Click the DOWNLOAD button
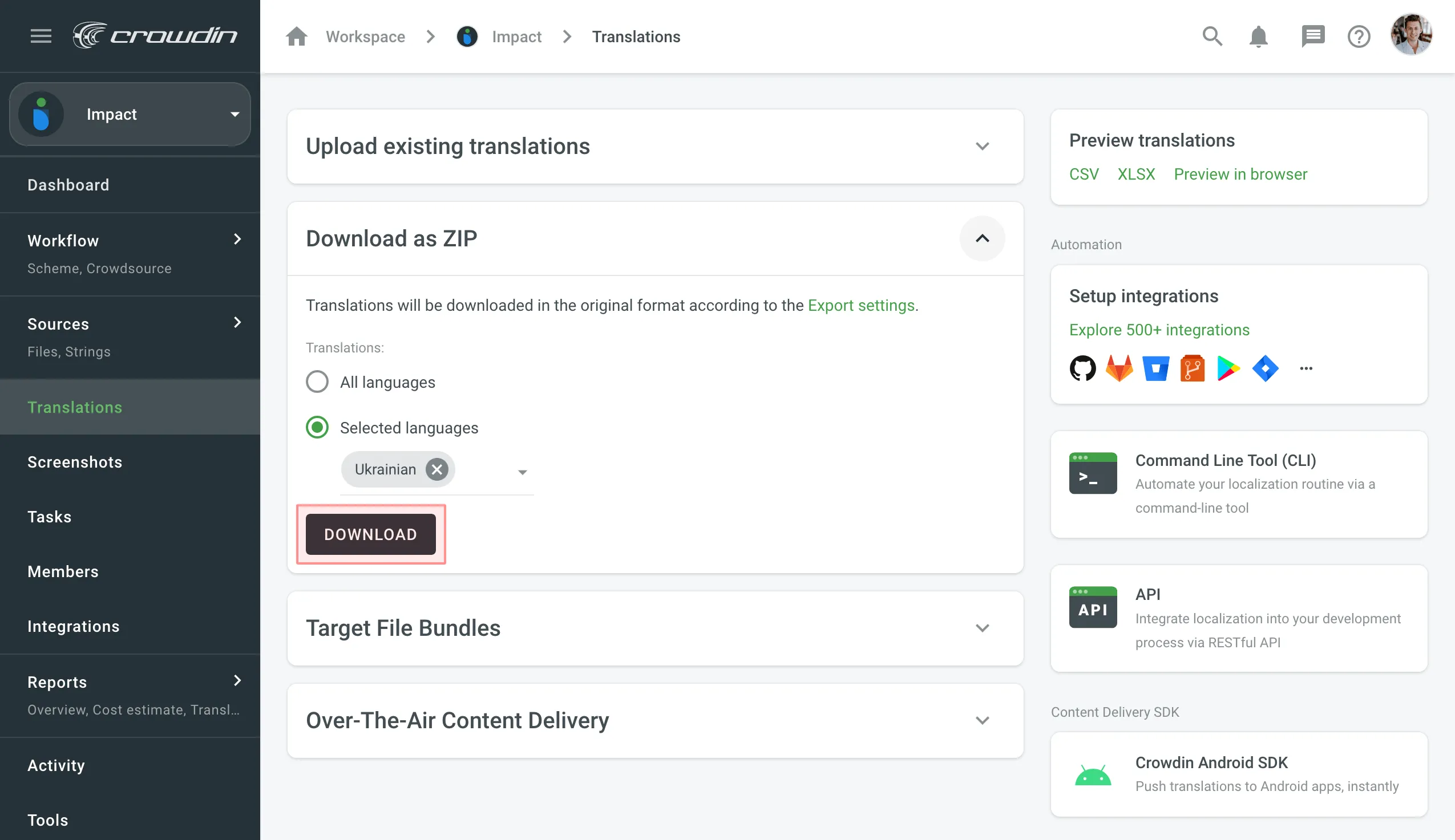Image resolution: width=1455 pixels, height=840 pixels. click(370, 534)
